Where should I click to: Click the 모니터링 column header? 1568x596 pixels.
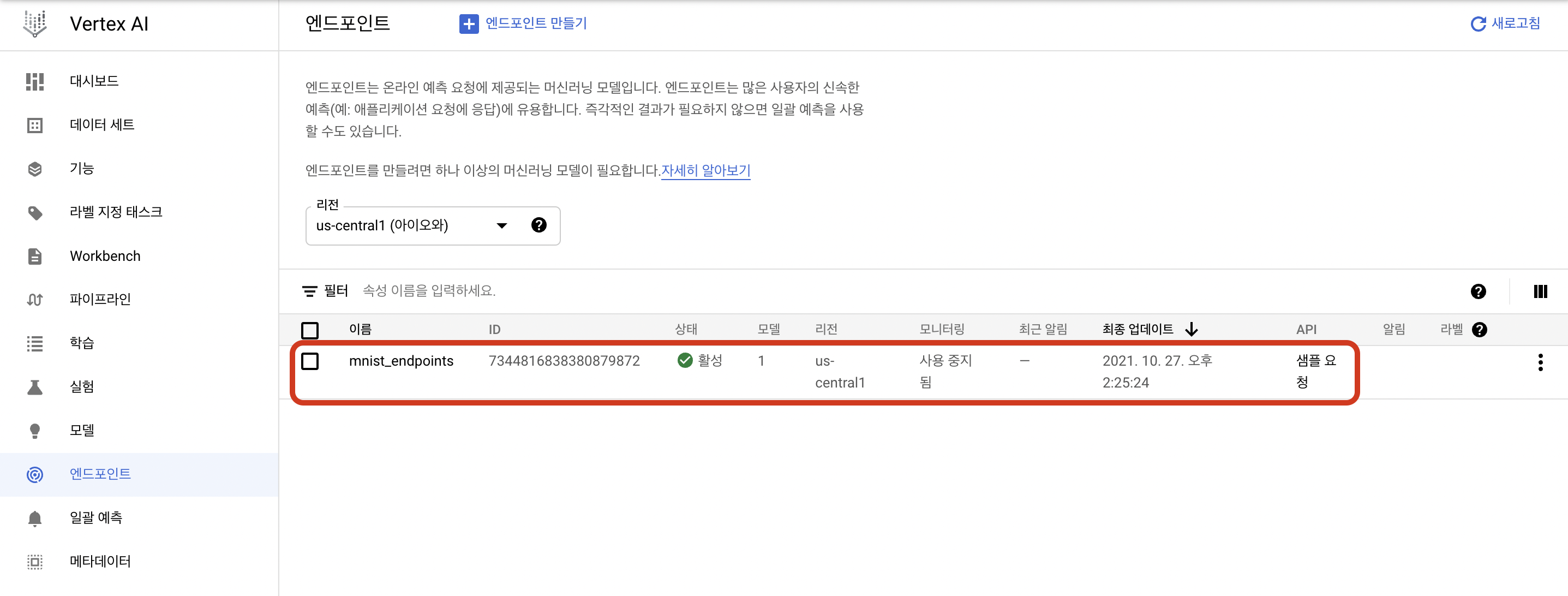click(942, 329)
